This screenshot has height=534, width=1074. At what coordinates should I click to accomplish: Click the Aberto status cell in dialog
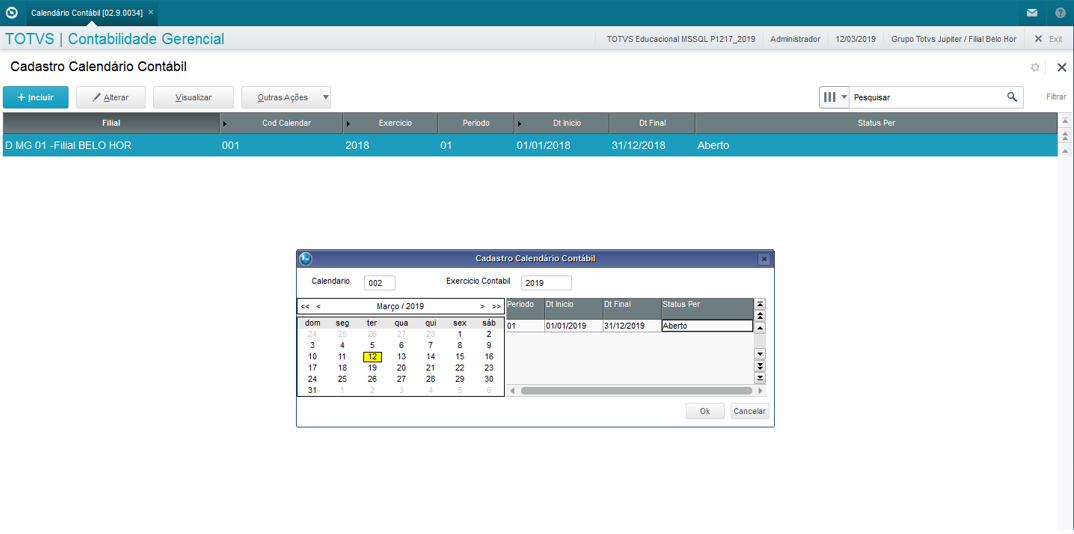[x=707, y=326]
